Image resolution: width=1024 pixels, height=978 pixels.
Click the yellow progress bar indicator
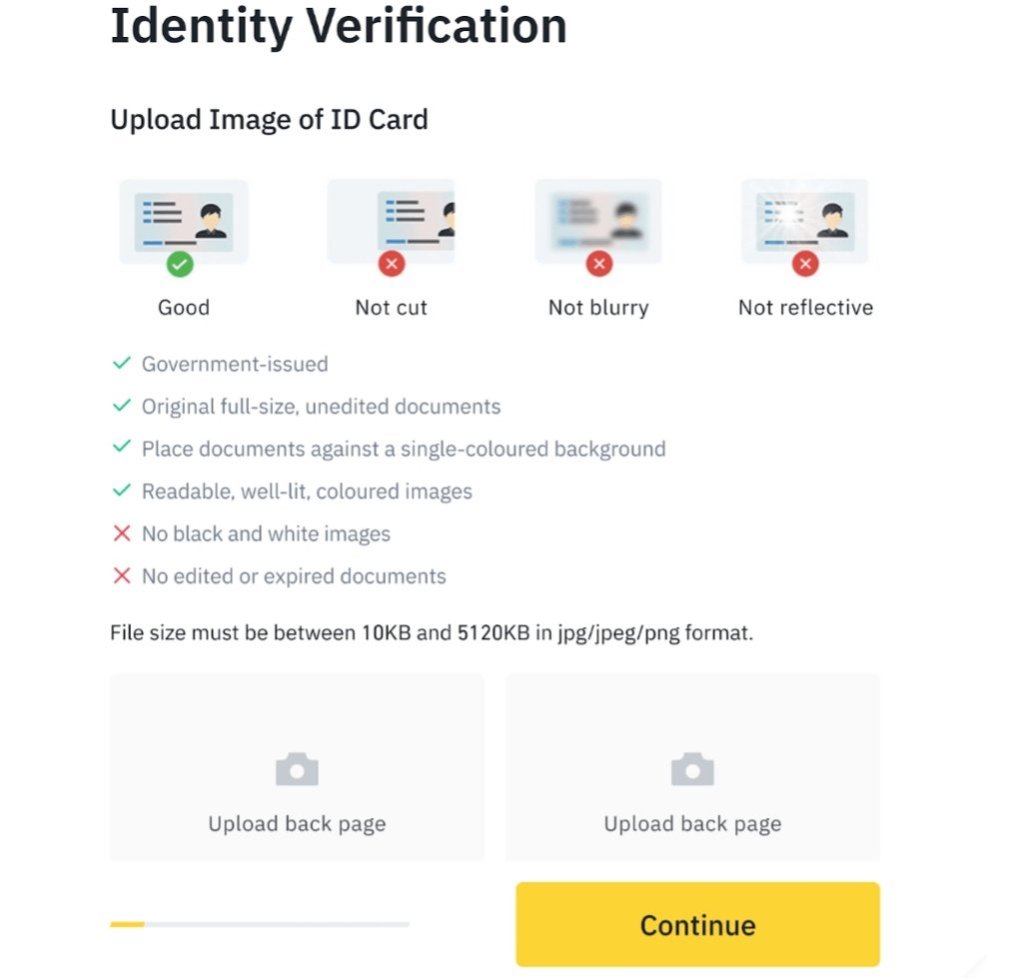(128, 924)
